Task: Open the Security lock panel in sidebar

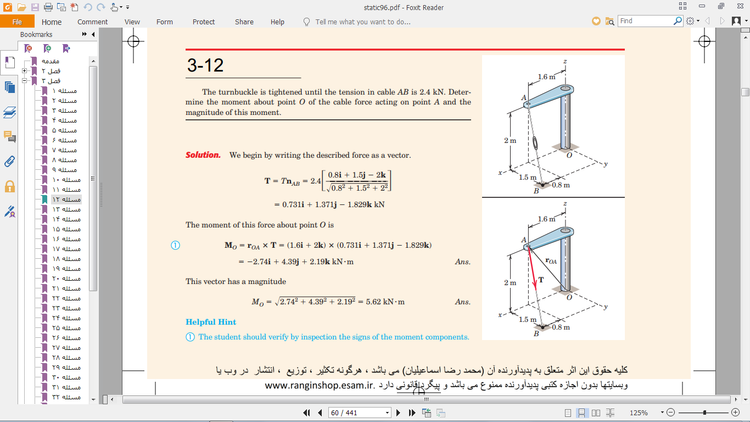Action: tap(9, 186)
